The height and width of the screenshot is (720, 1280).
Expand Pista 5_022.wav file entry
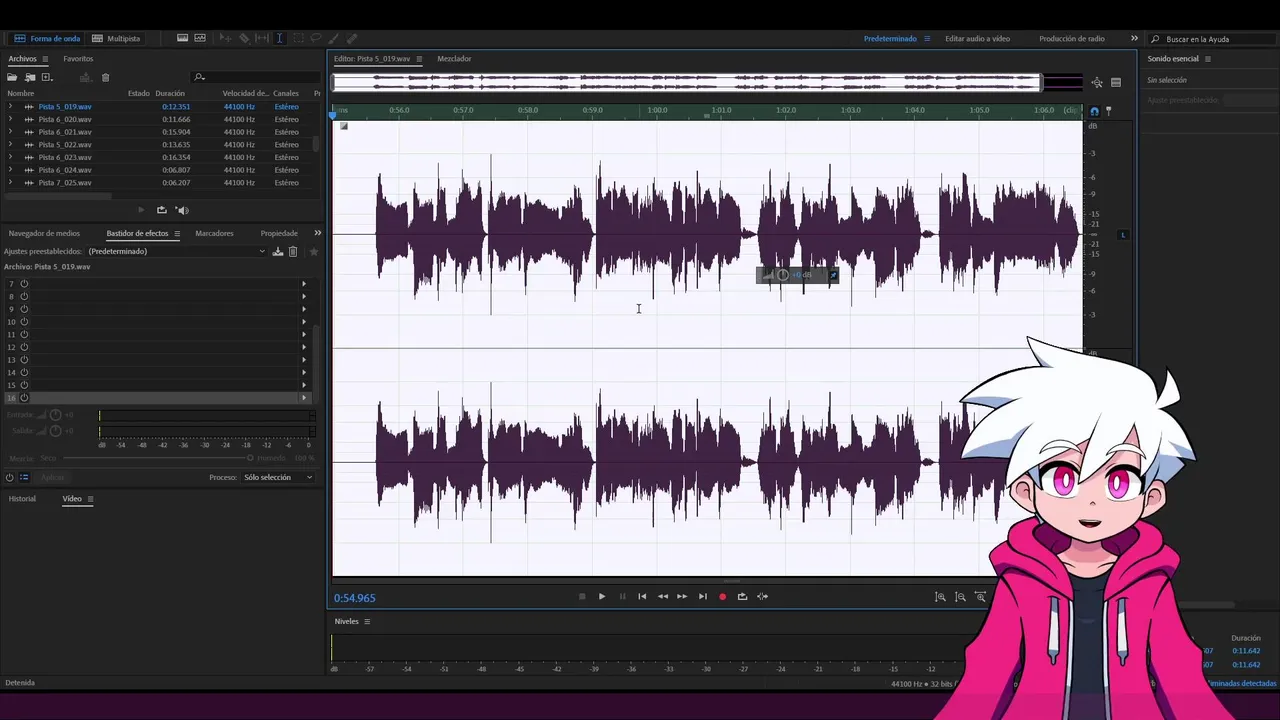point(10,145)
